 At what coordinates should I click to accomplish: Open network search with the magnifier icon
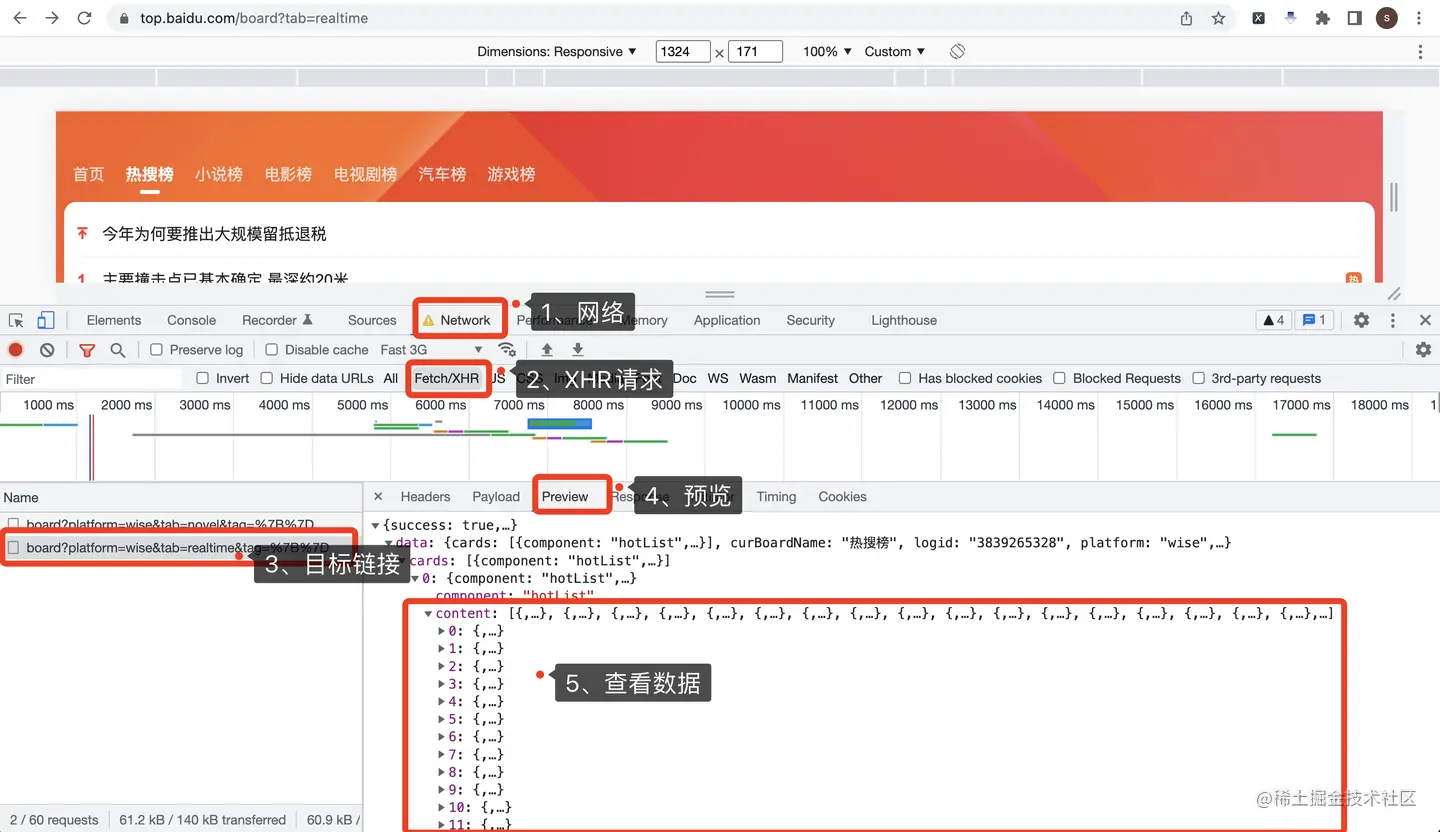click(118, 349)
